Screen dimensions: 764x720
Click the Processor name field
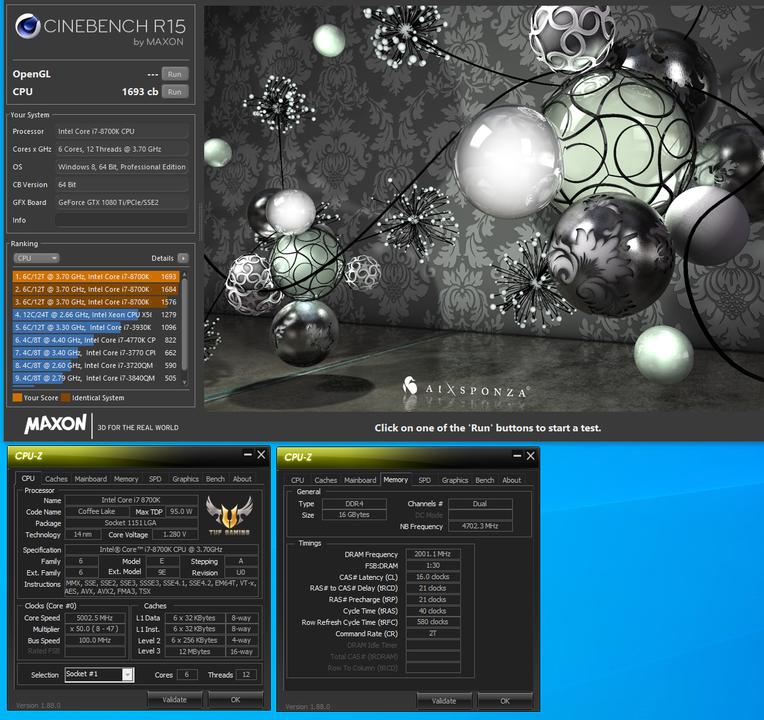click(121, 131)
